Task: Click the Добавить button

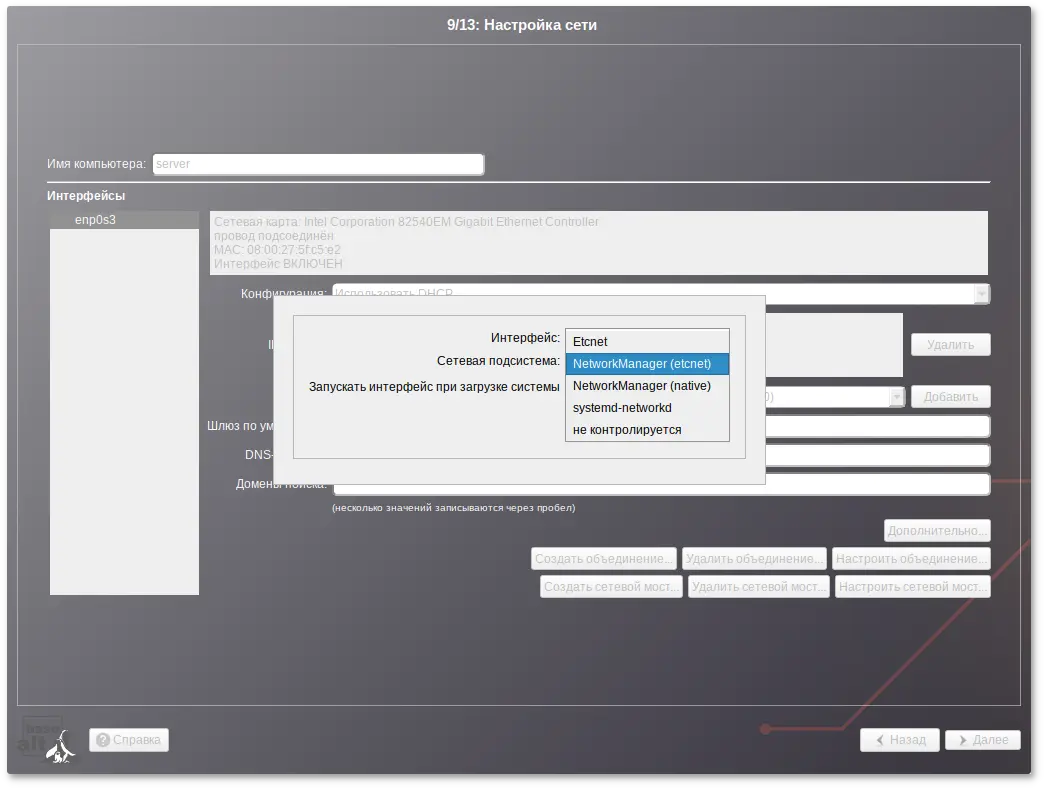Action: 950,397
